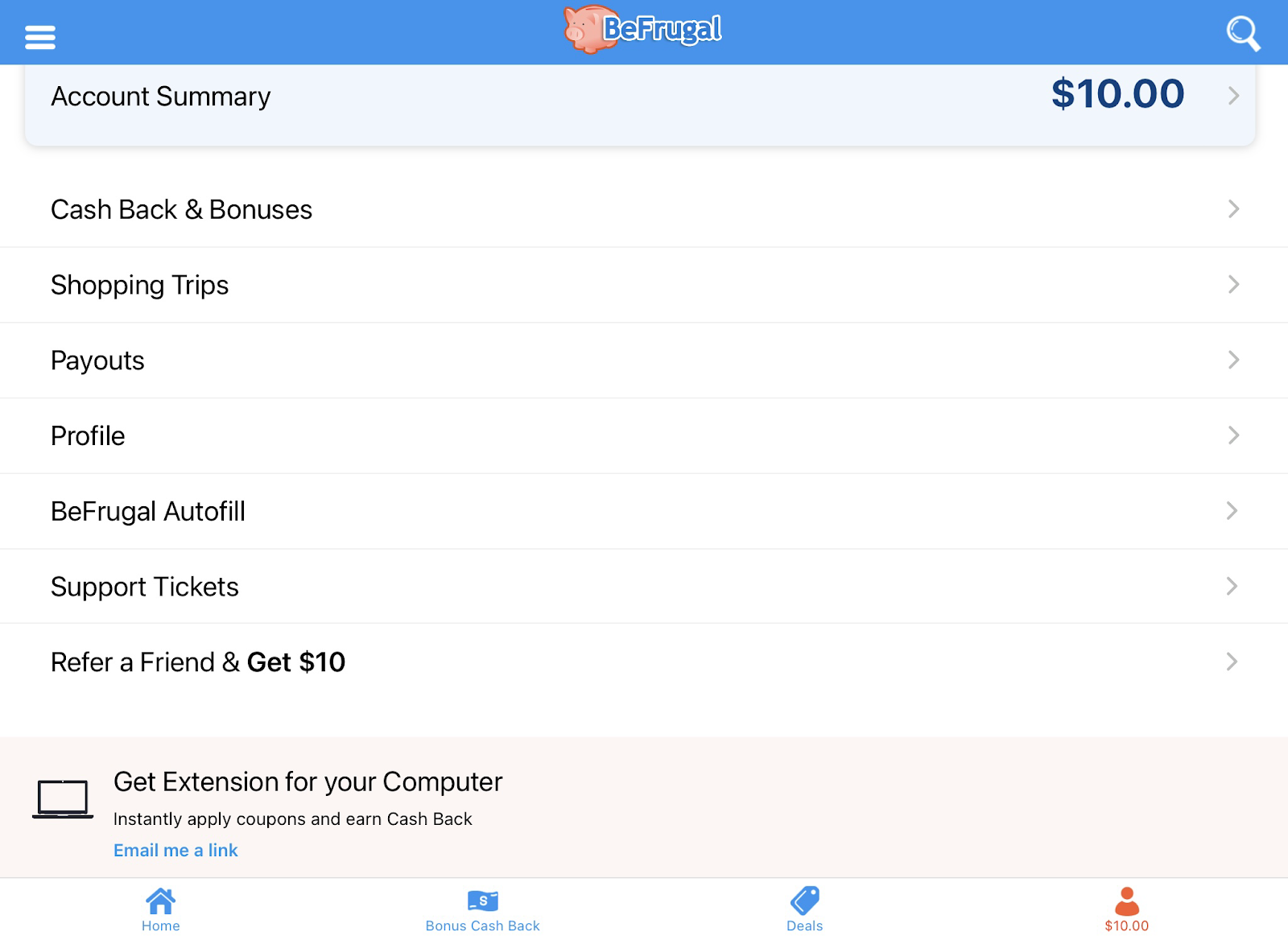Click the search magnifier icon
This screenshot has width=1288, height=940.
1242,33
